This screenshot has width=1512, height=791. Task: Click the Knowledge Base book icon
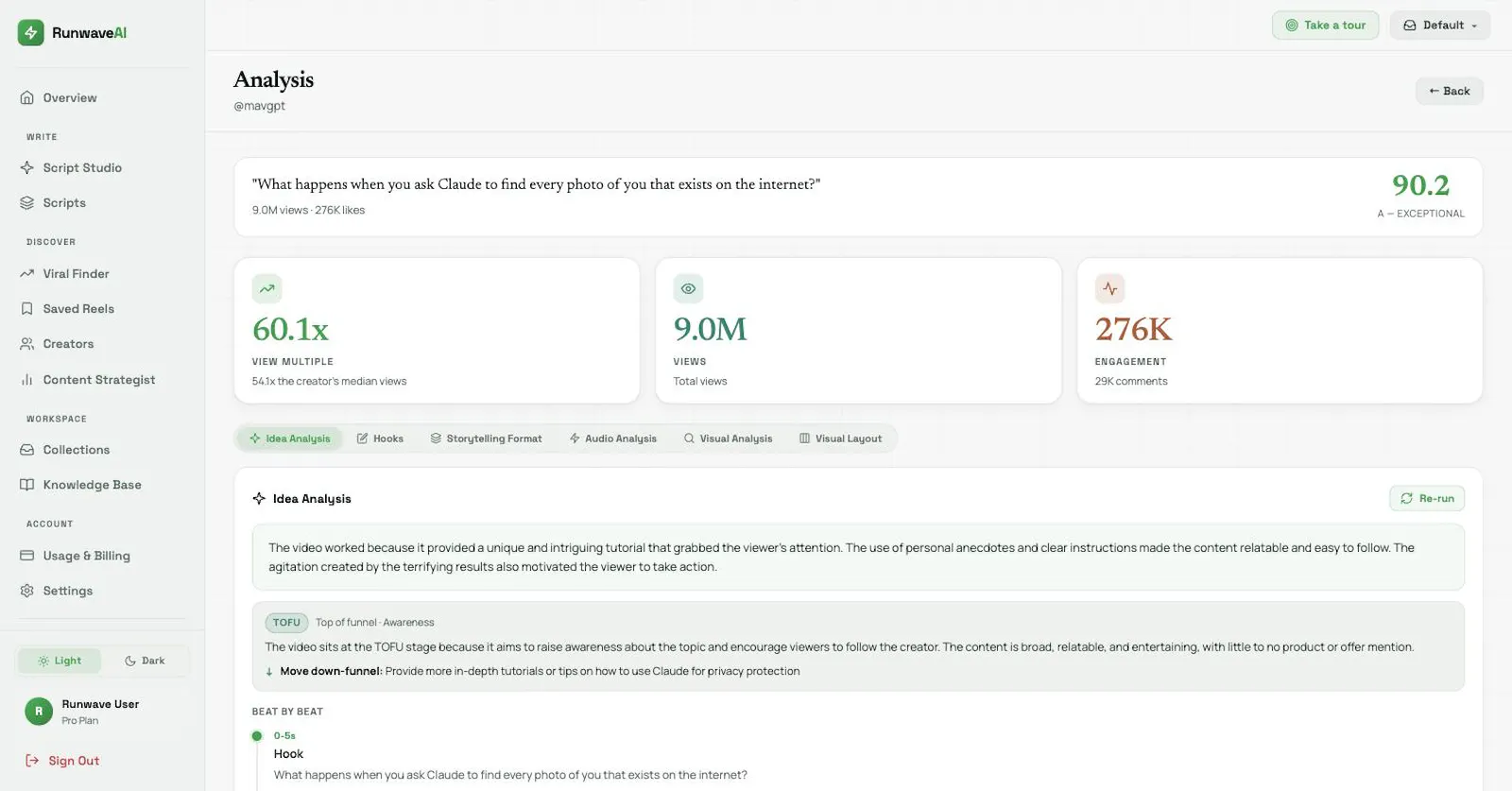27,485
